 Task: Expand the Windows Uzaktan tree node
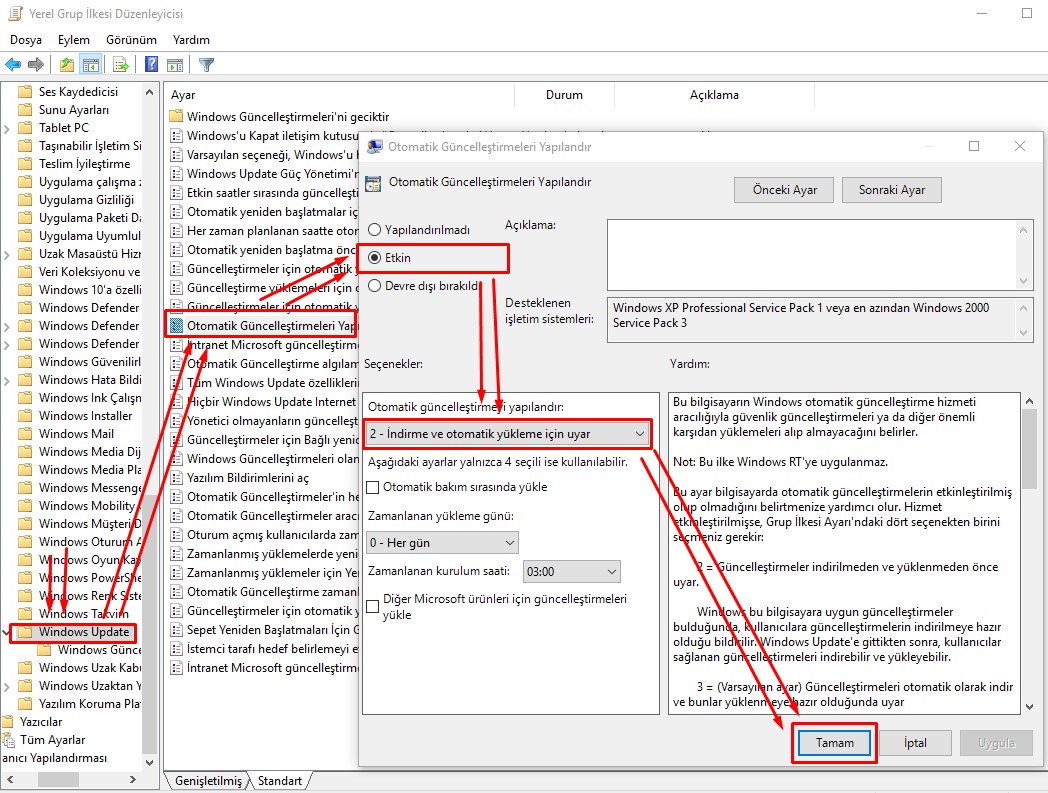pyautogui.click(x=7, y=687)
